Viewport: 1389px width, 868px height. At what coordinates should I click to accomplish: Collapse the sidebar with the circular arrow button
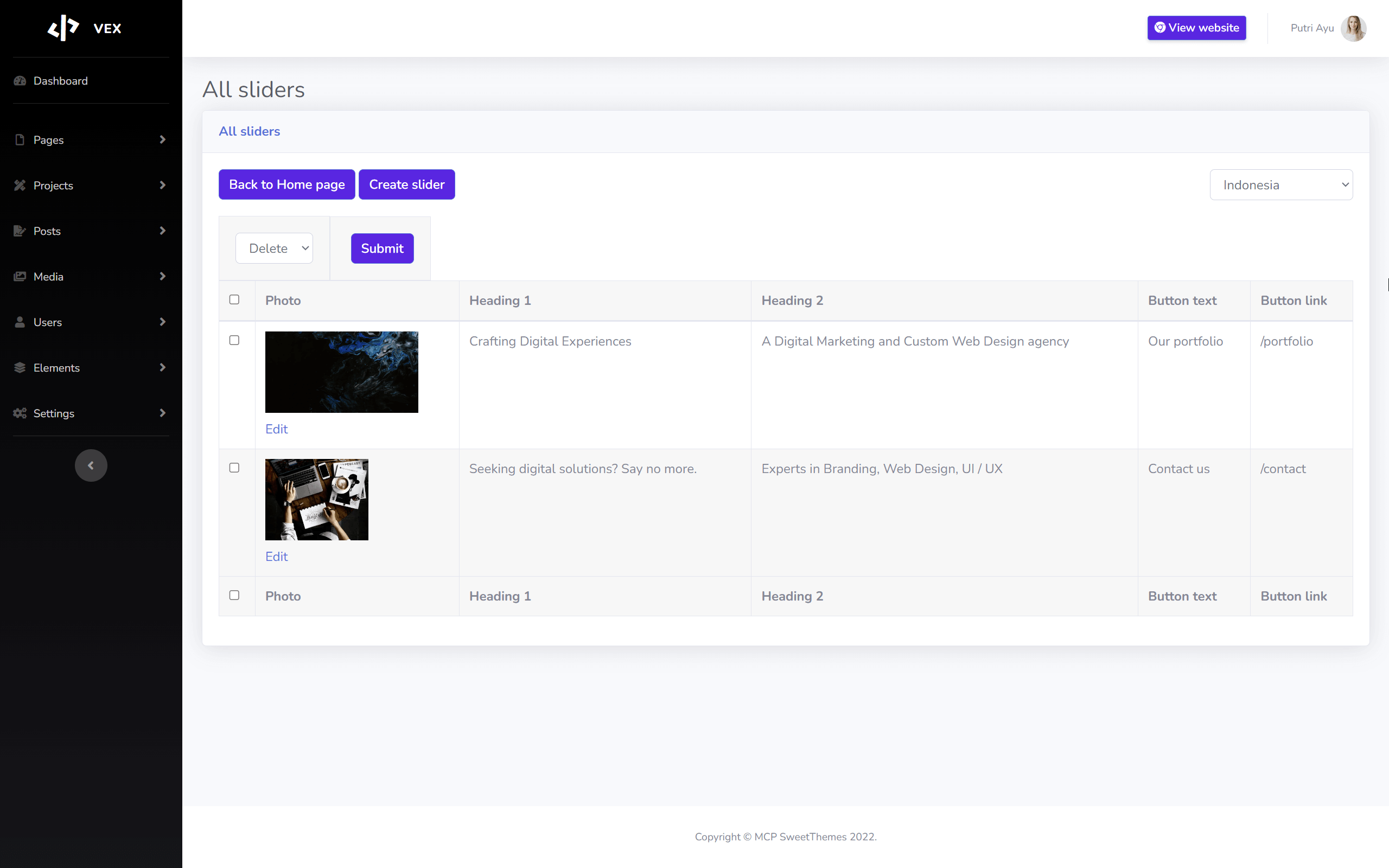click(91, 465)
